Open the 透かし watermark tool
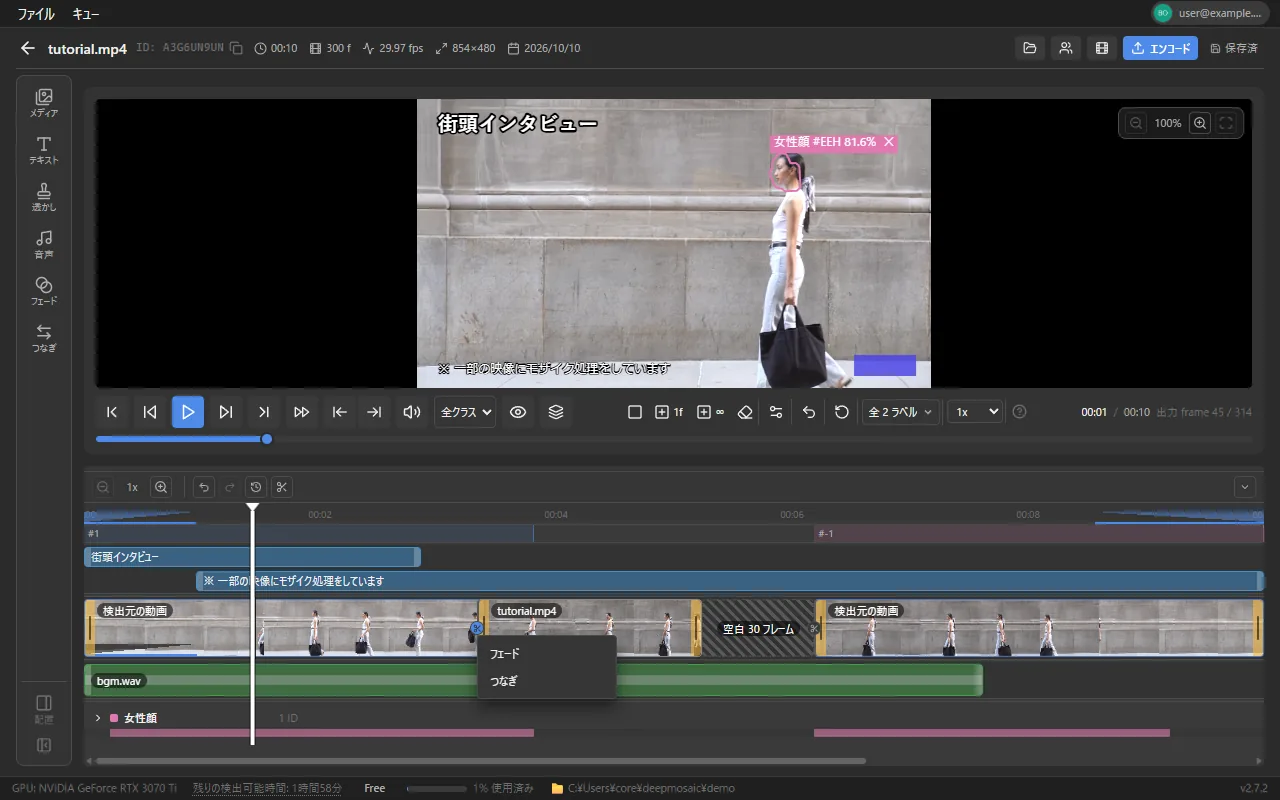1280x800 pixels. [x=44, y=197]
